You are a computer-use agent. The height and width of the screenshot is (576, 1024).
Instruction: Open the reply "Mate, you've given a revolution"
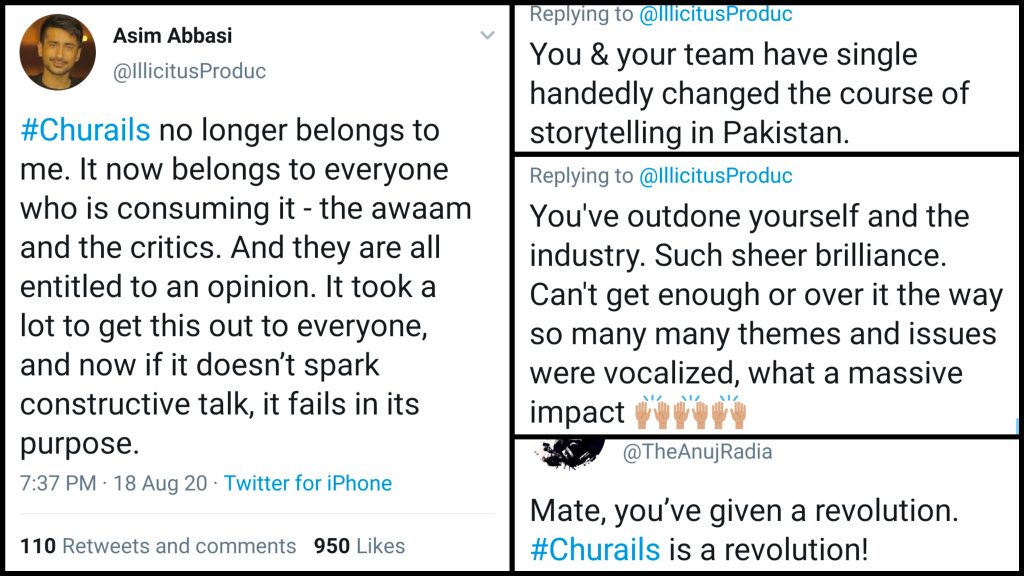(x=744, y=512)
